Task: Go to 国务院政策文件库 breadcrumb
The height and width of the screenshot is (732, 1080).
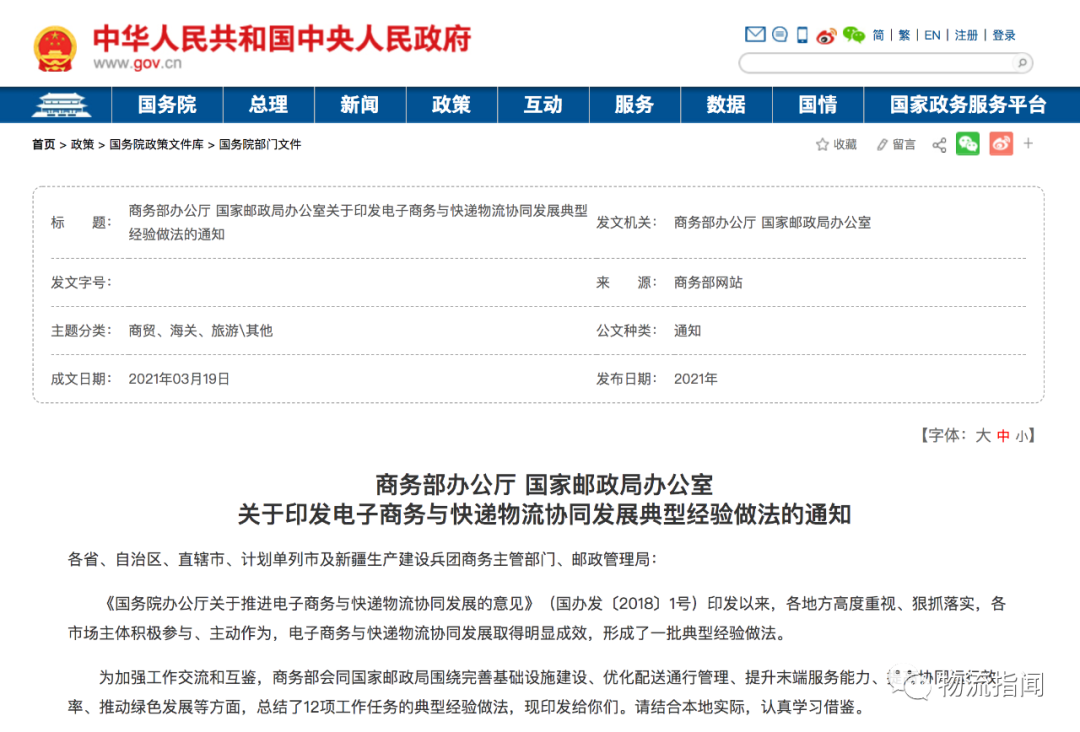Action: coord(156,145)
